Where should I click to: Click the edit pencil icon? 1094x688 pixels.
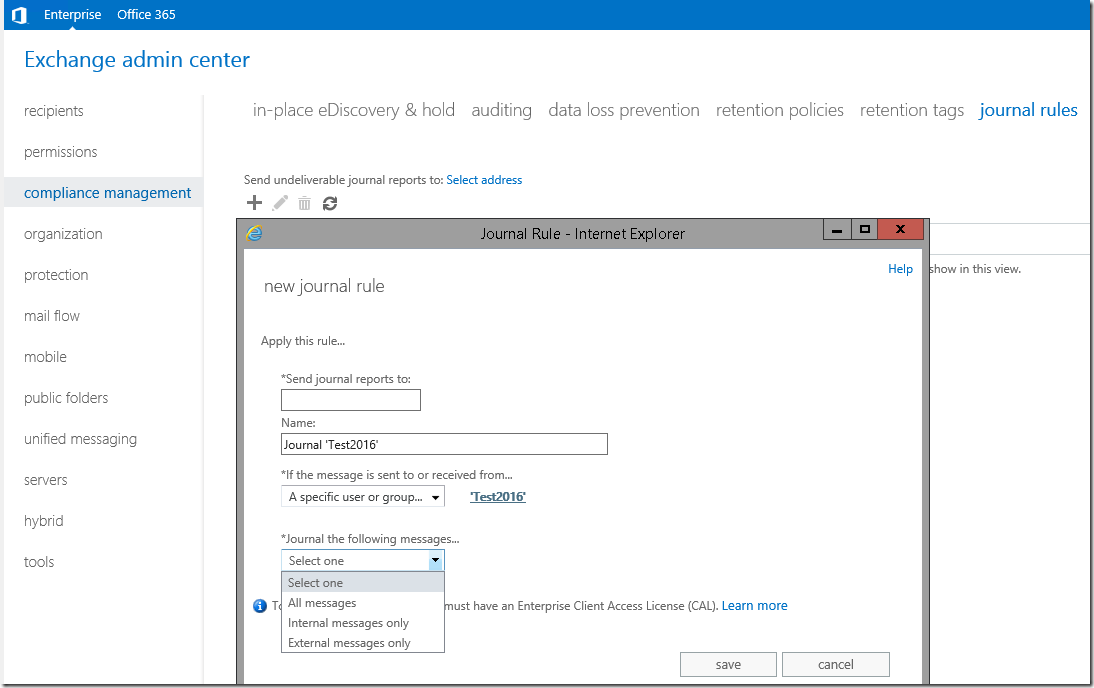click(280, 203)
